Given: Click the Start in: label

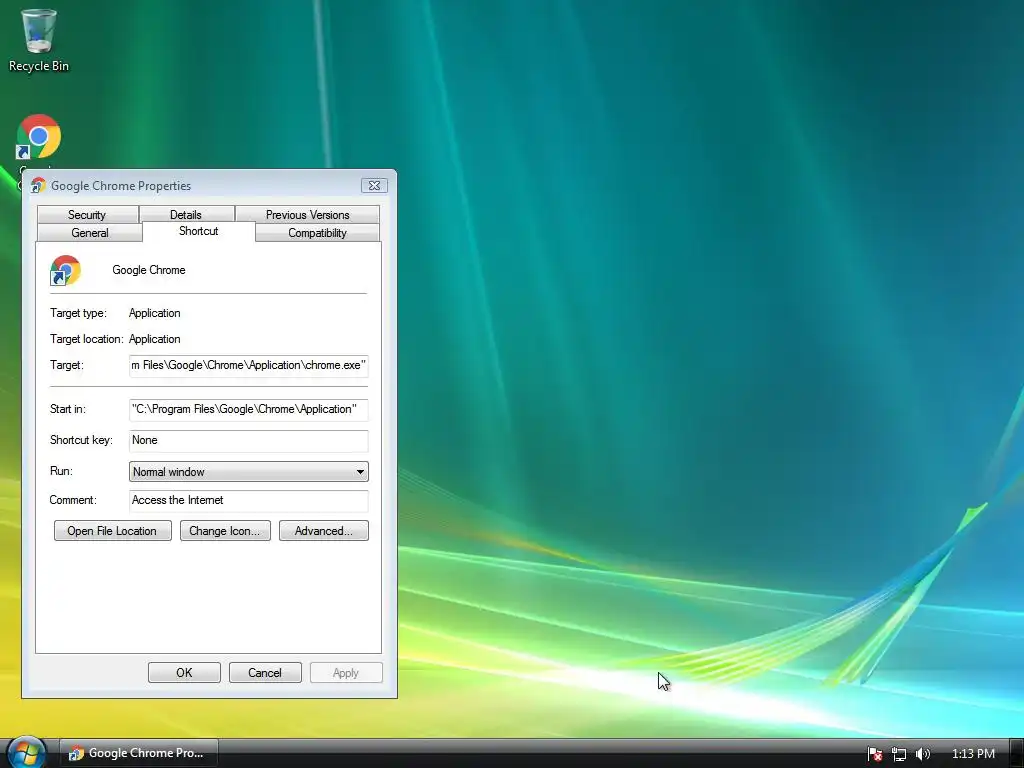Looking at the screenshot, I should coord(67,409).
